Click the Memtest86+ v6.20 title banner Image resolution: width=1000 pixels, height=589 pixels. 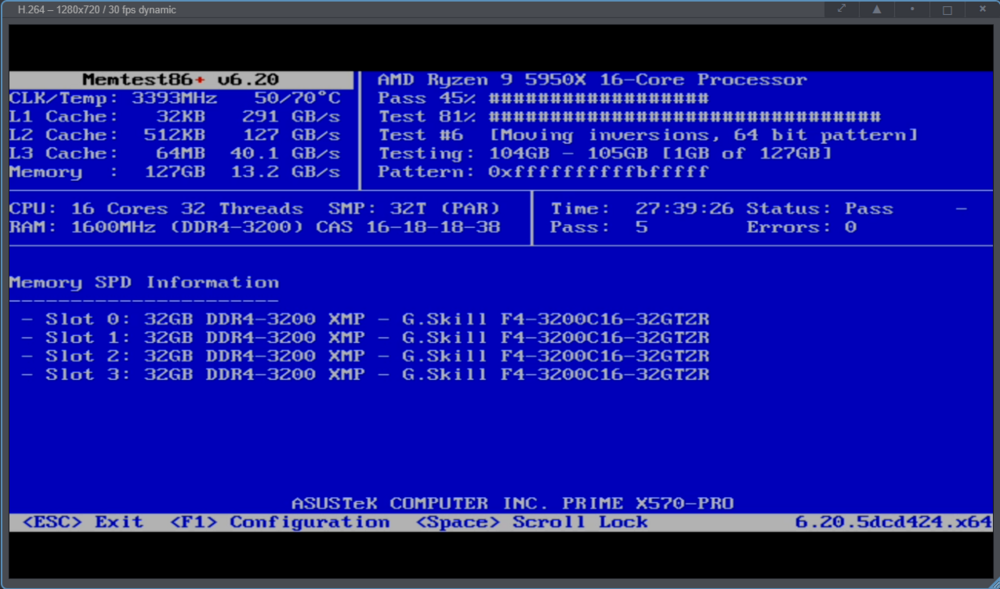[x=181, y=80]
